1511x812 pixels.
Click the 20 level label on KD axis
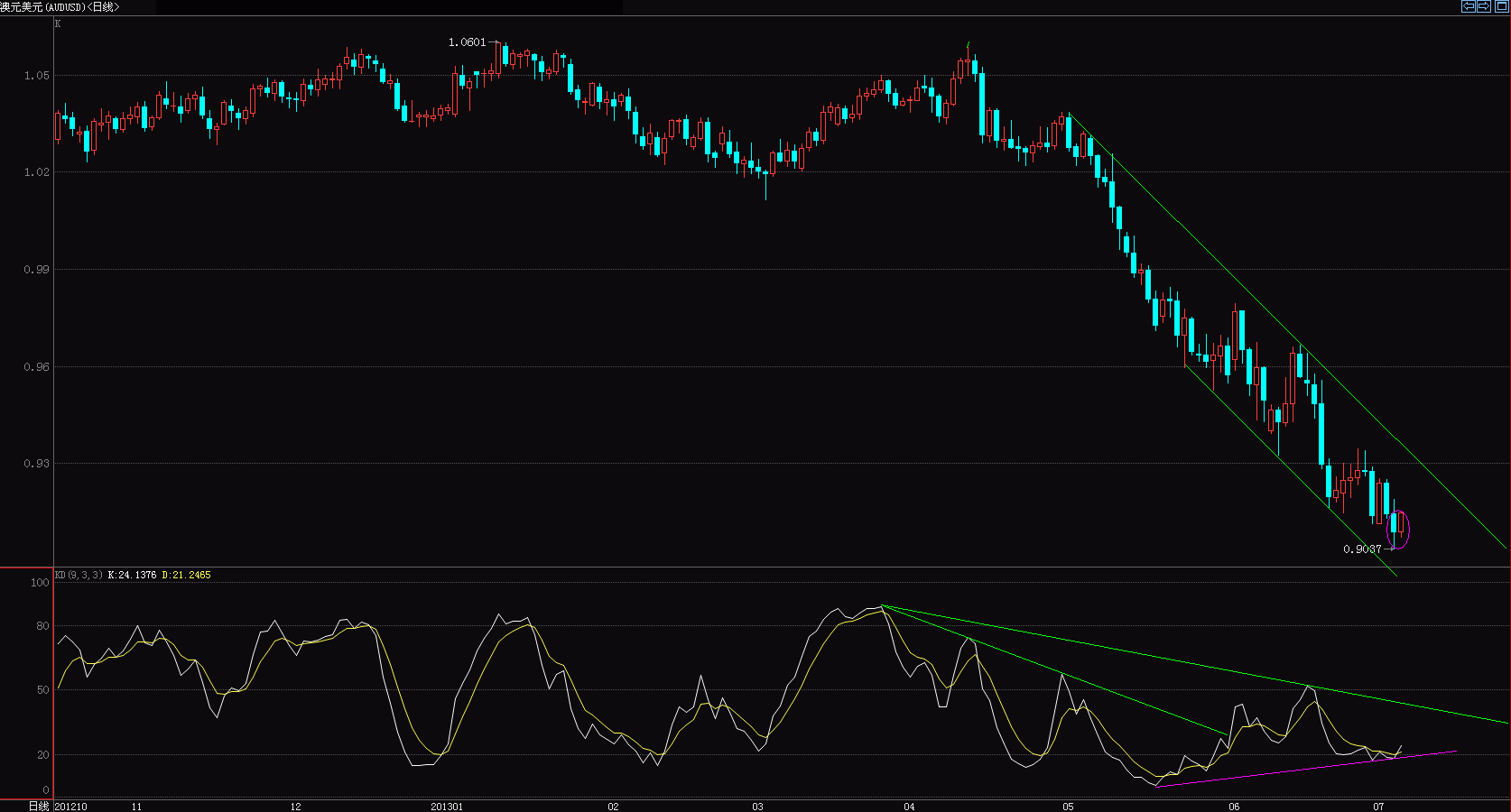[x=43, y=755]
